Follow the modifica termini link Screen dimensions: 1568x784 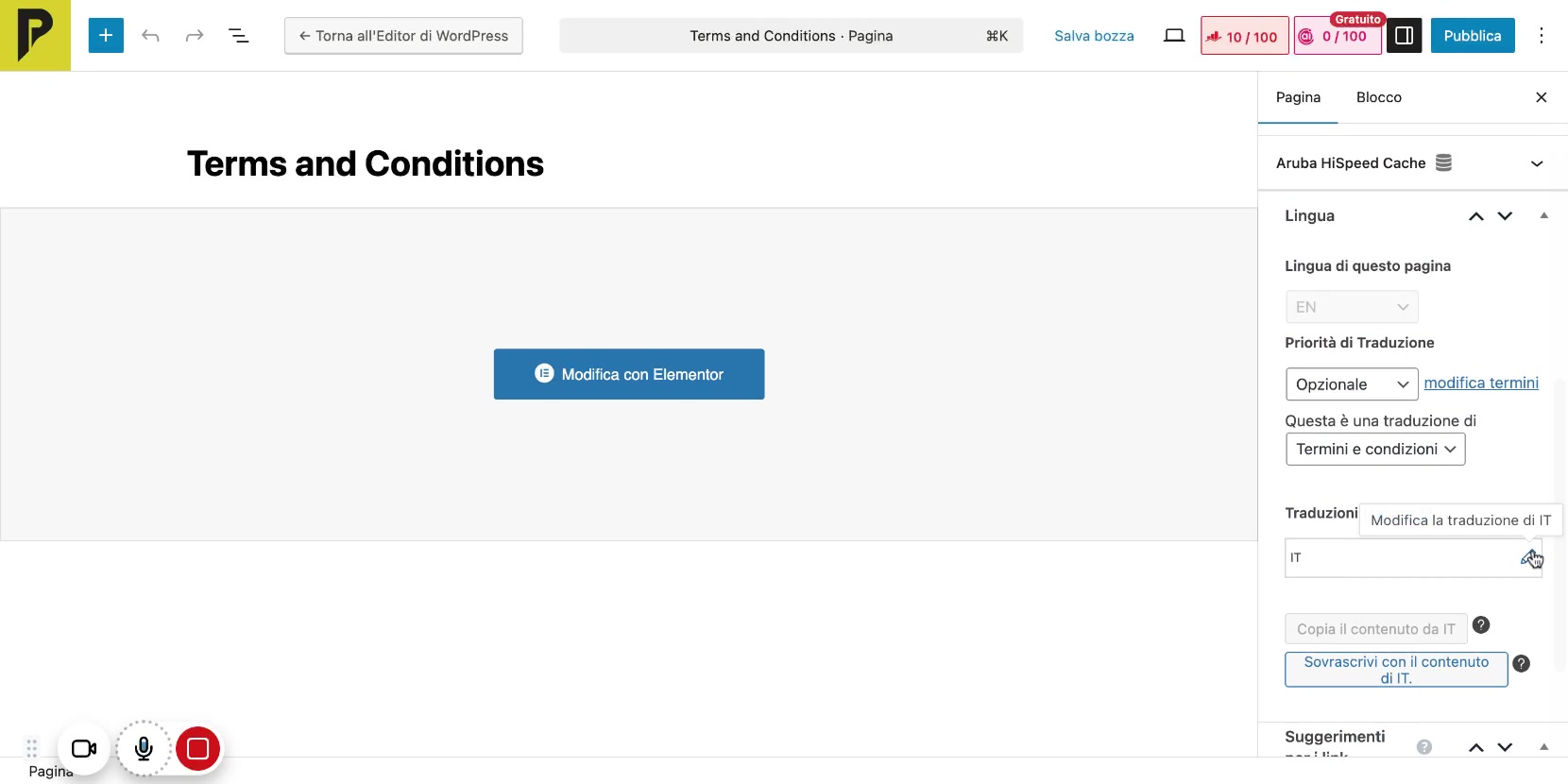coord(1480,383)
